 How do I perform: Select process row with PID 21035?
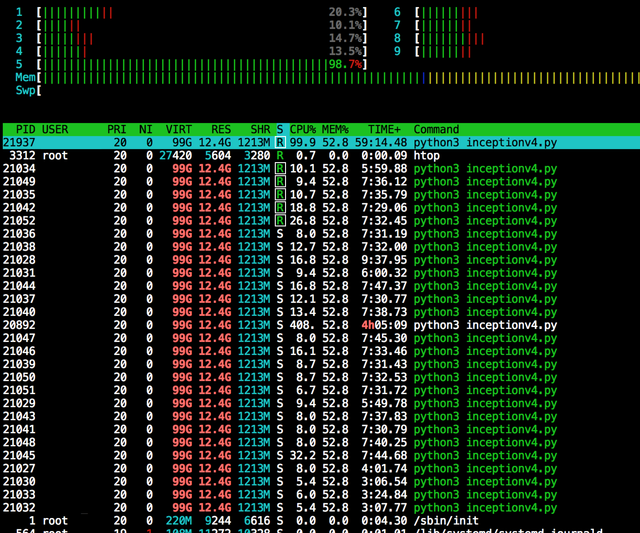point(320,195)
